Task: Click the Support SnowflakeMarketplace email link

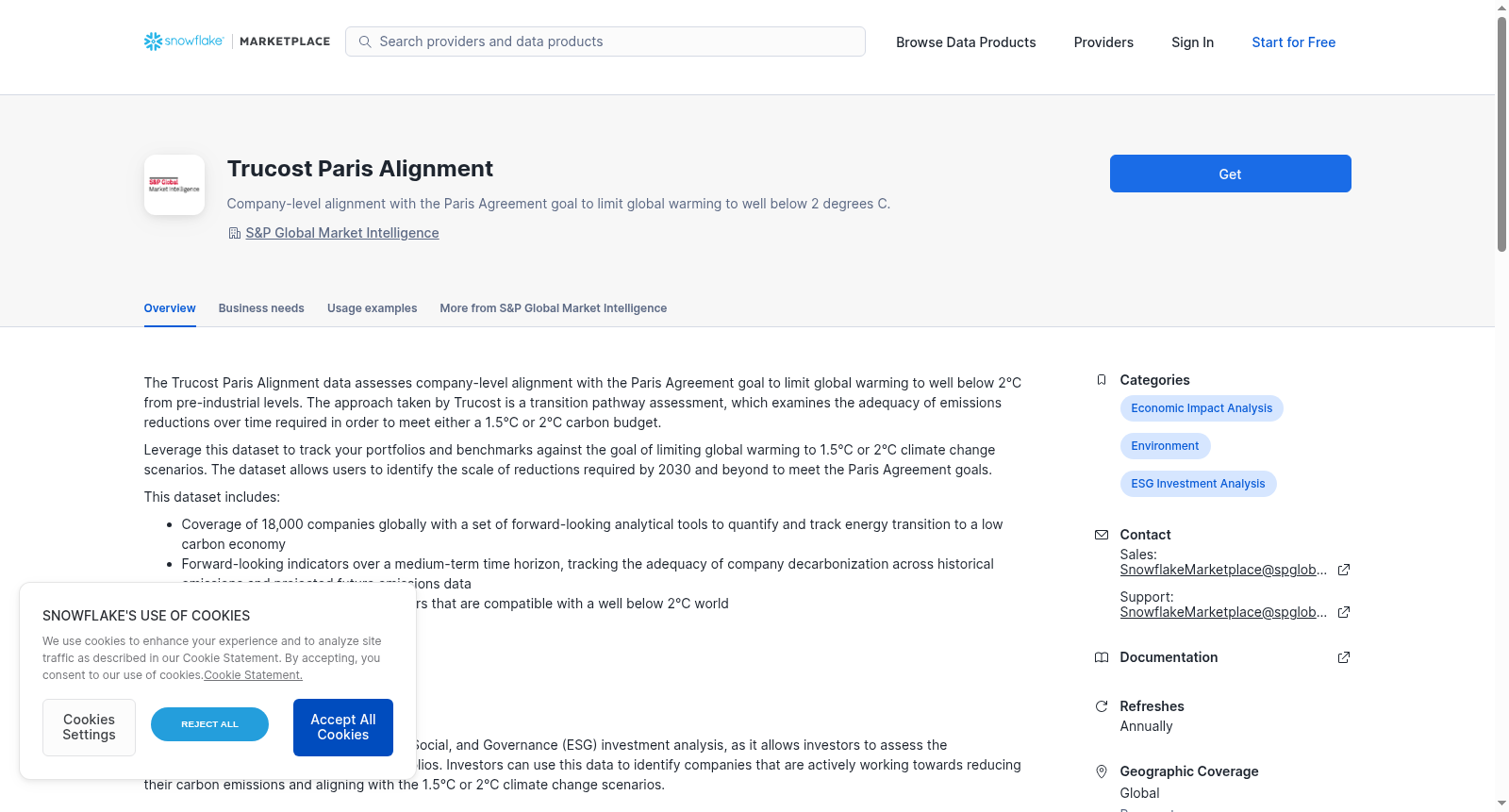Action: 1223,612
